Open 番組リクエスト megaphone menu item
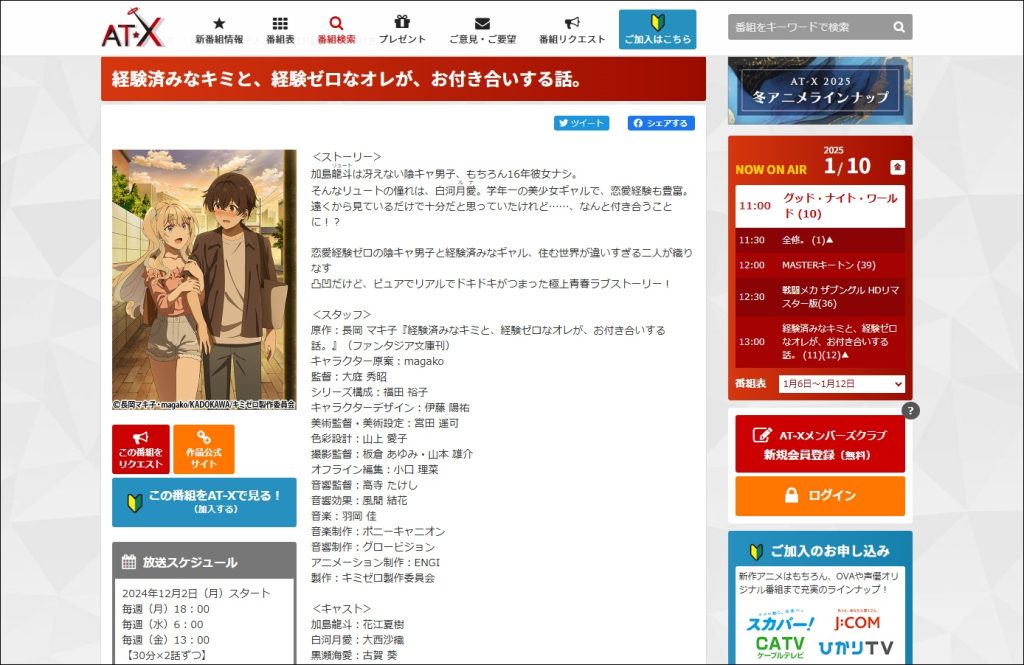Viewport: 1024px width, 665px height. (572, 31)
